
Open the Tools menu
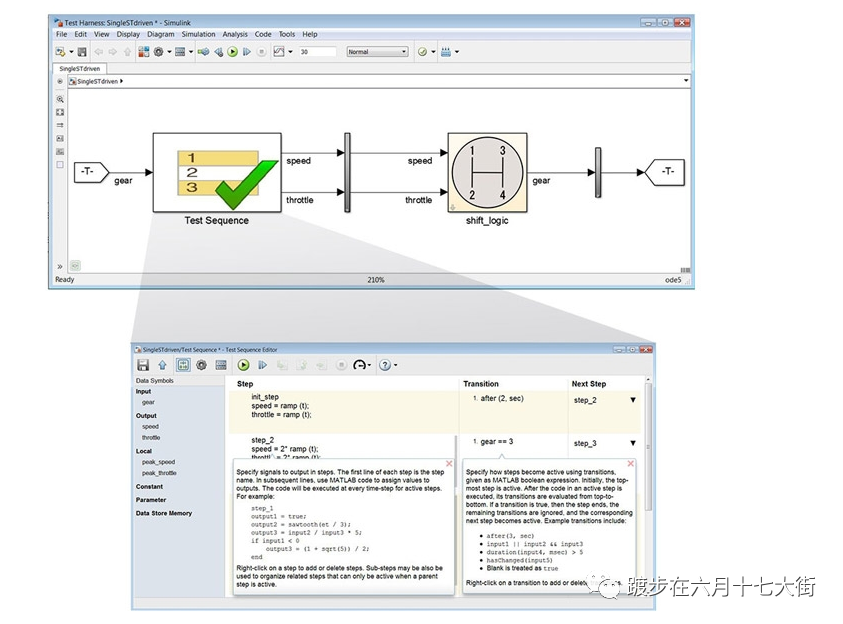[x=287, y=34]
